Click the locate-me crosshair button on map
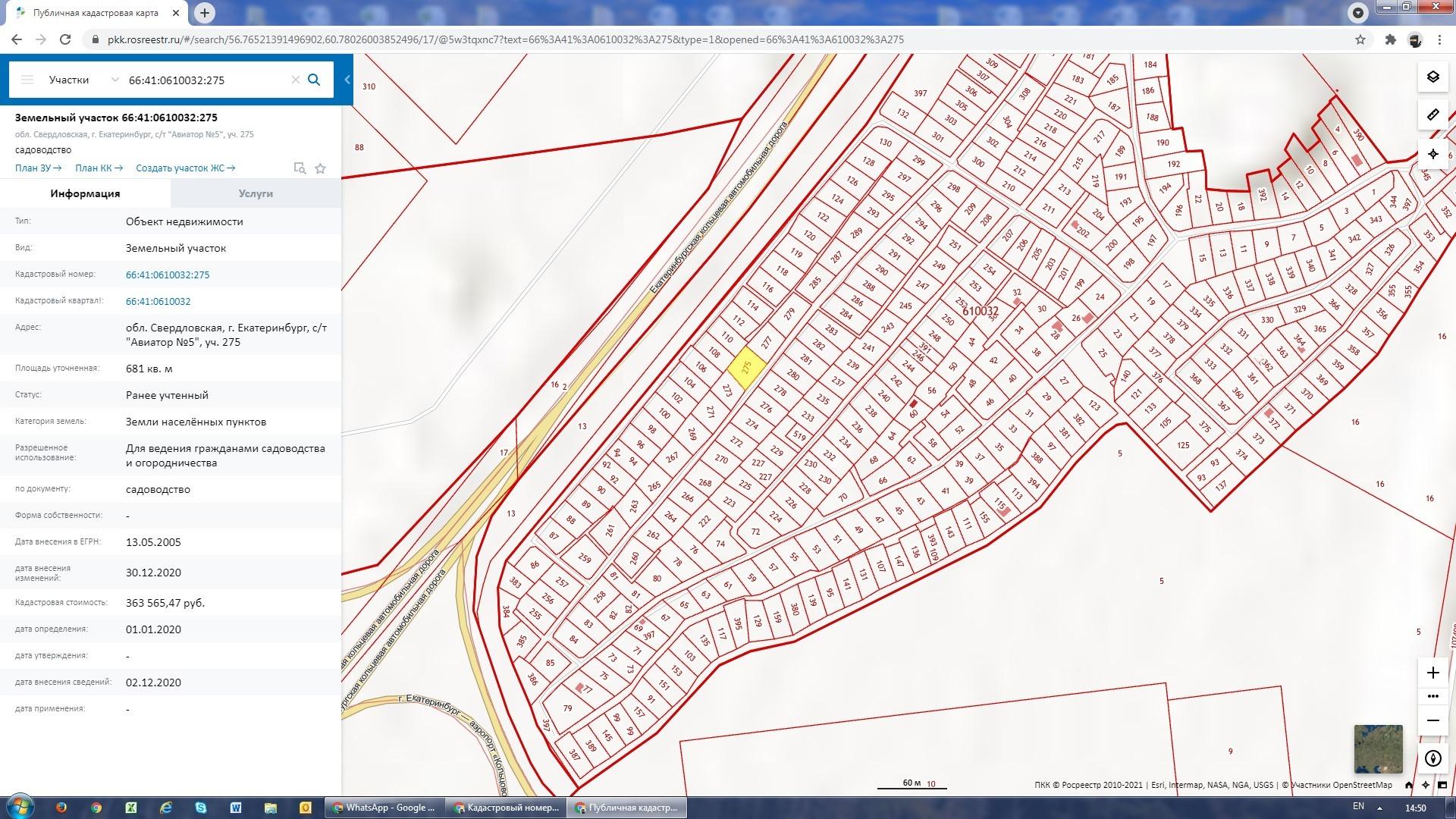This screenshot has height=819, width=1456. point(1432,154)
